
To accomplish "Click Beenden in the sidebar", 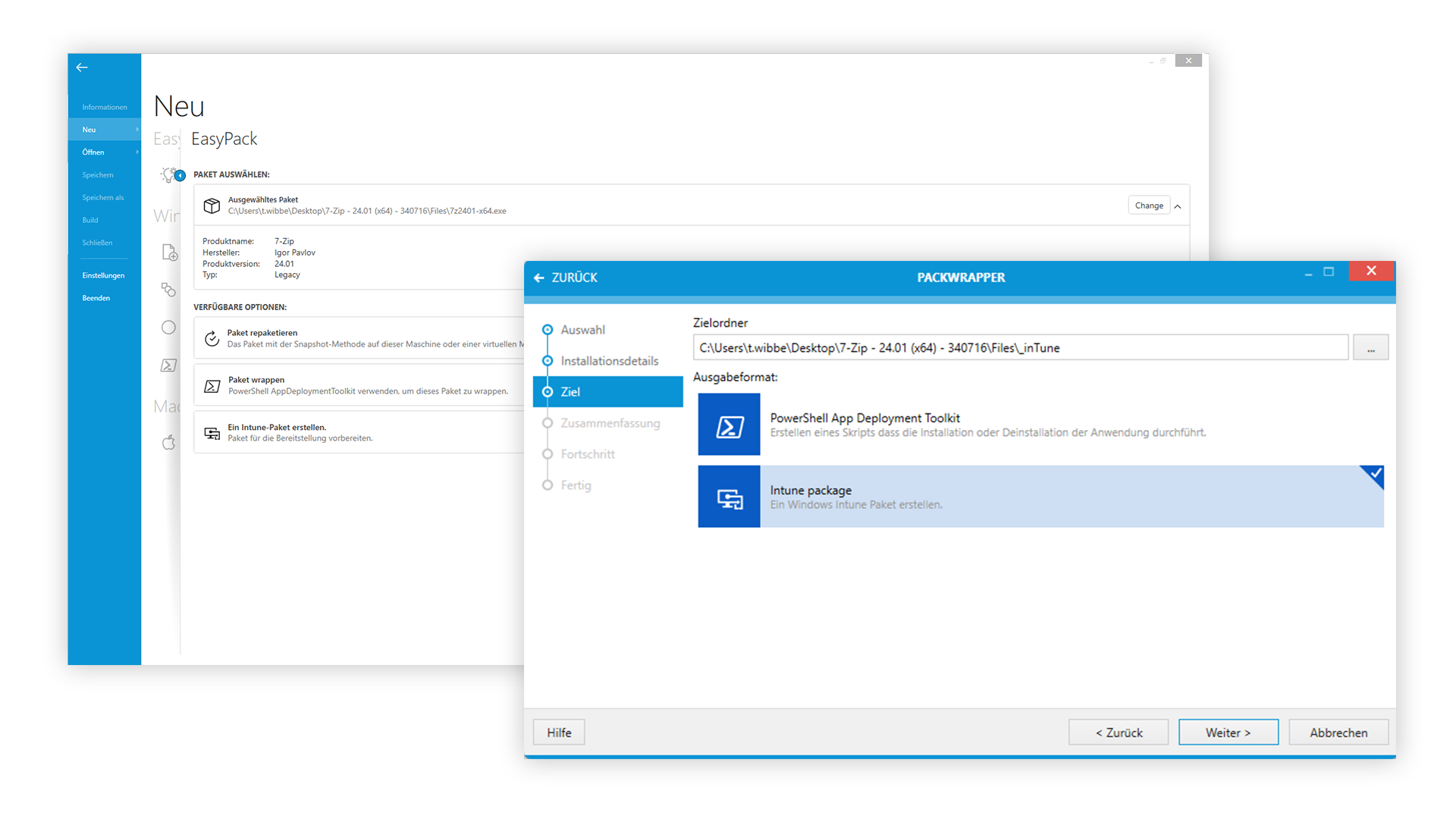I will pos(105,298).
